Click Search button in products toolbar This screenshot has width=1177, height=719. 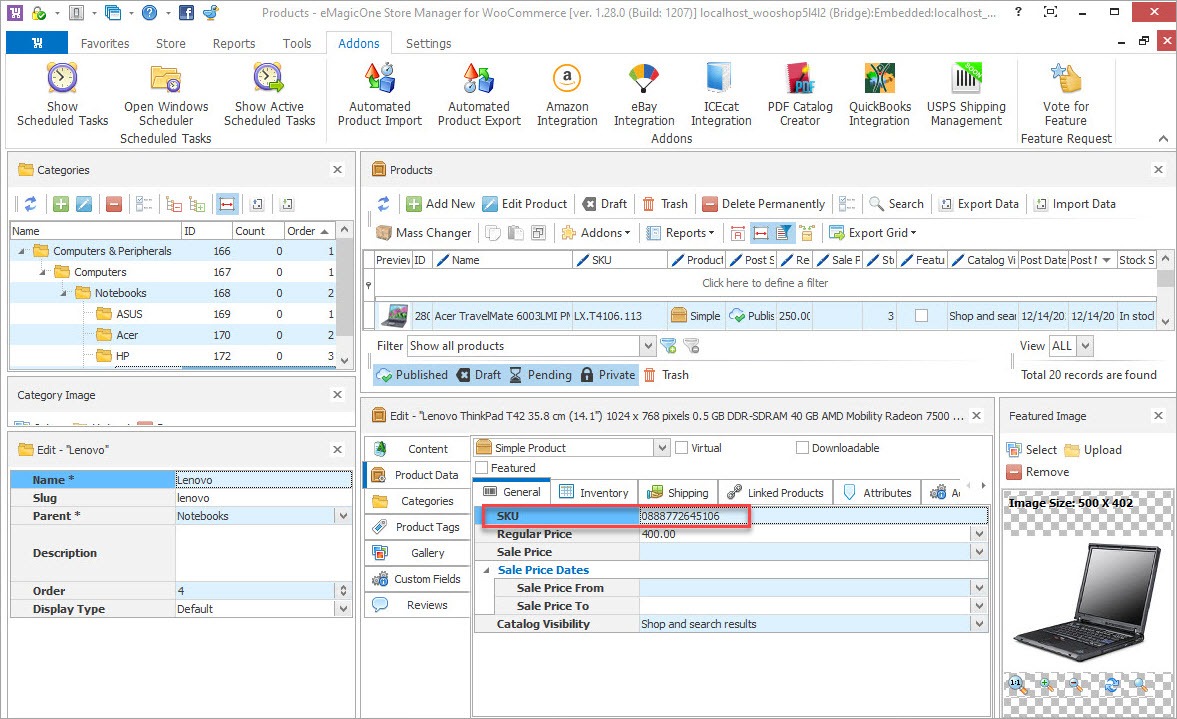[896, 204]
